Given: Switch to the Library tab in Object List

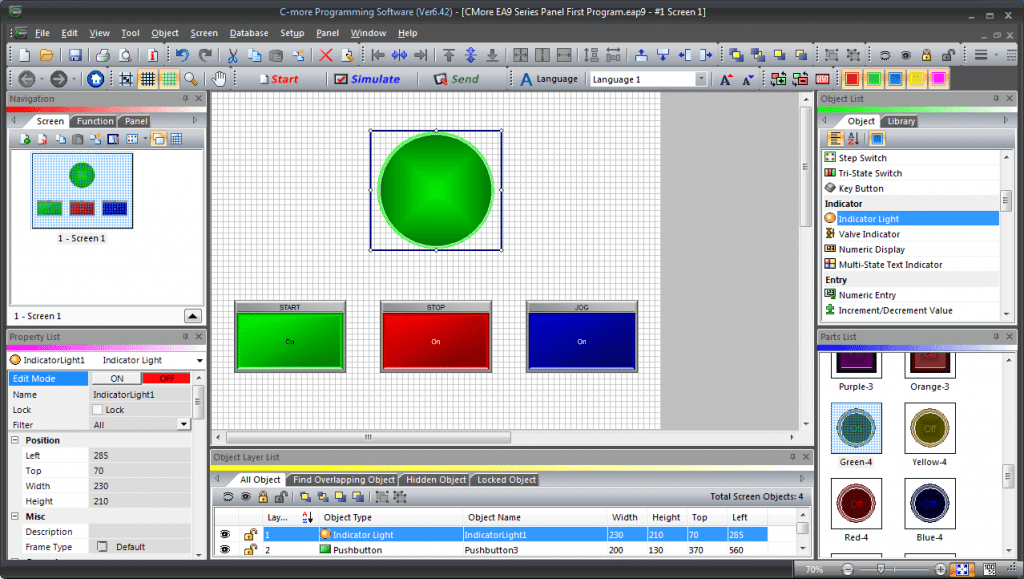Looking at the screenshot, I should [900, 121].
